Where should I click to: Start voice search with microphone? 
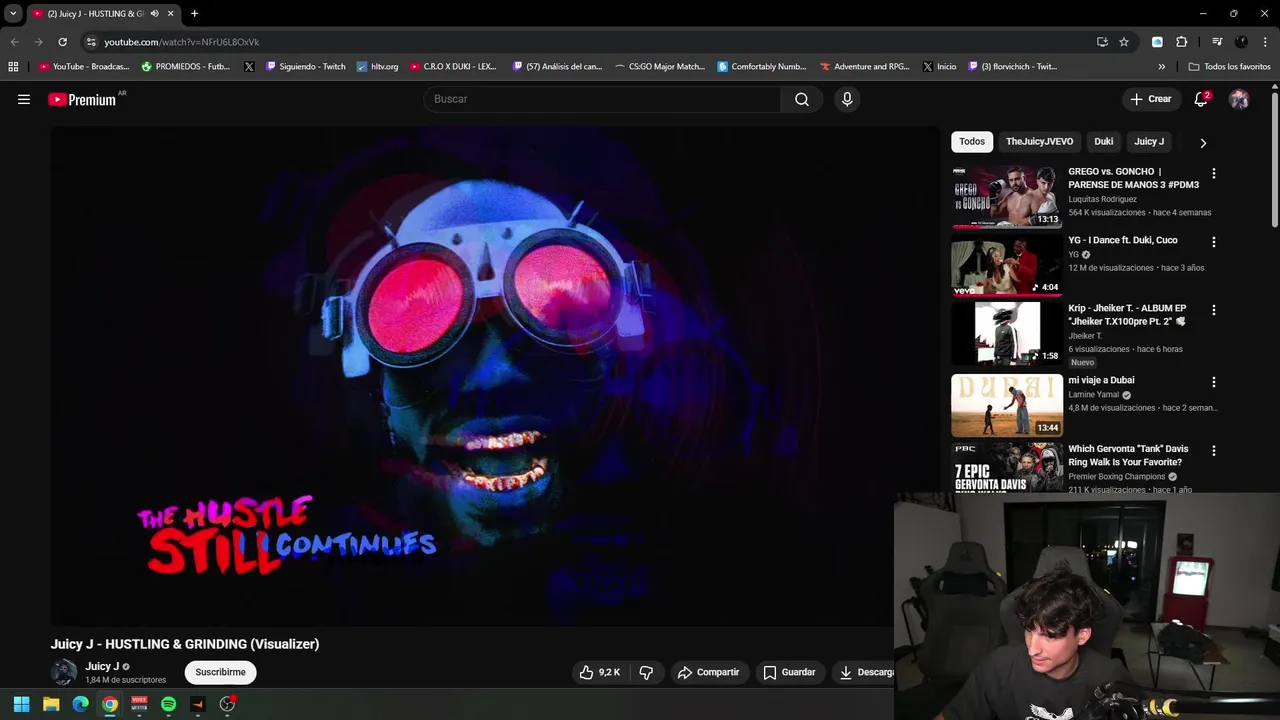pyautogui.click(x=847, y=99)
